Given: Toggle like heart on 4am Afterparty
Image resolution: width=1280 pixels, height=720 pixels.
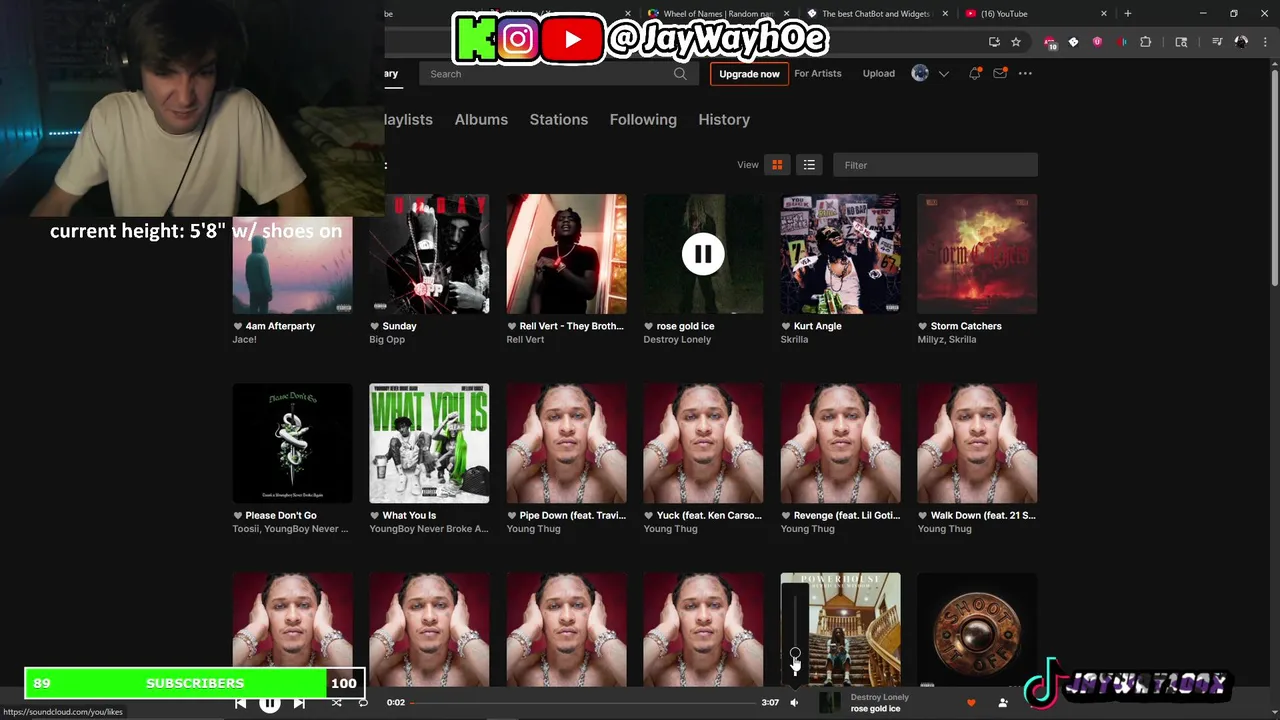Looking at the screenshot, I should (238, 326).
